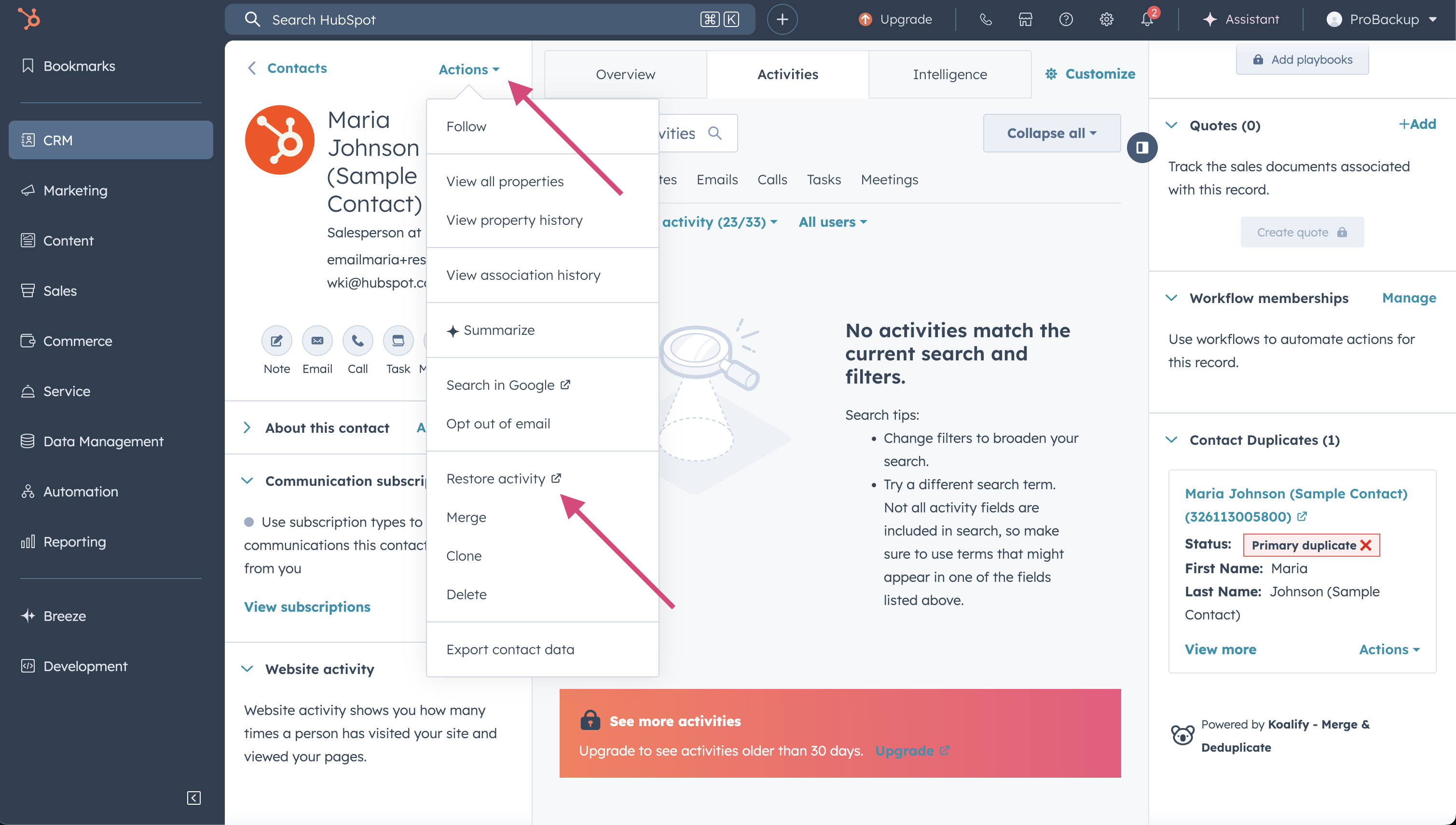The width and height of the screenshot is (1456, 825).
Task: Remove Primary duplicate status with red X
Action: (1366, 545)
